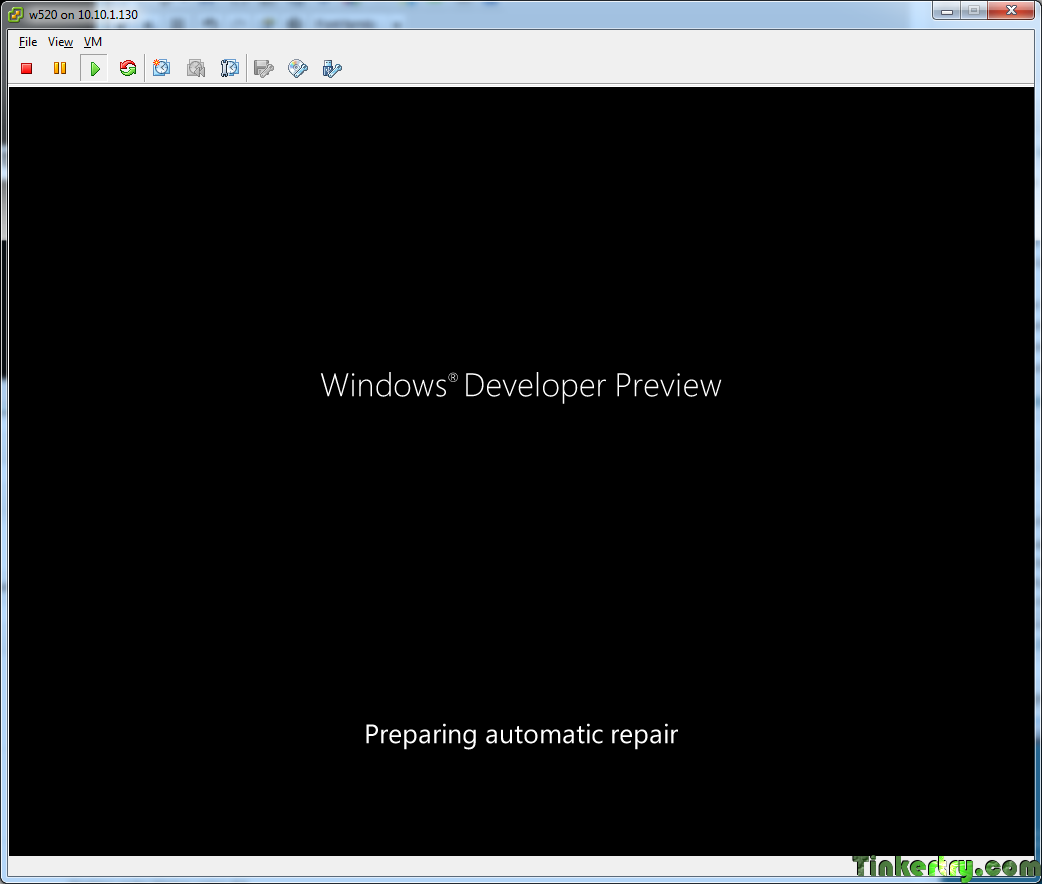Image resolution: width=1042 pixels, height=884 pixels.
Task: Revert to the current snapshot icon
Action: [x=195, y=68]
